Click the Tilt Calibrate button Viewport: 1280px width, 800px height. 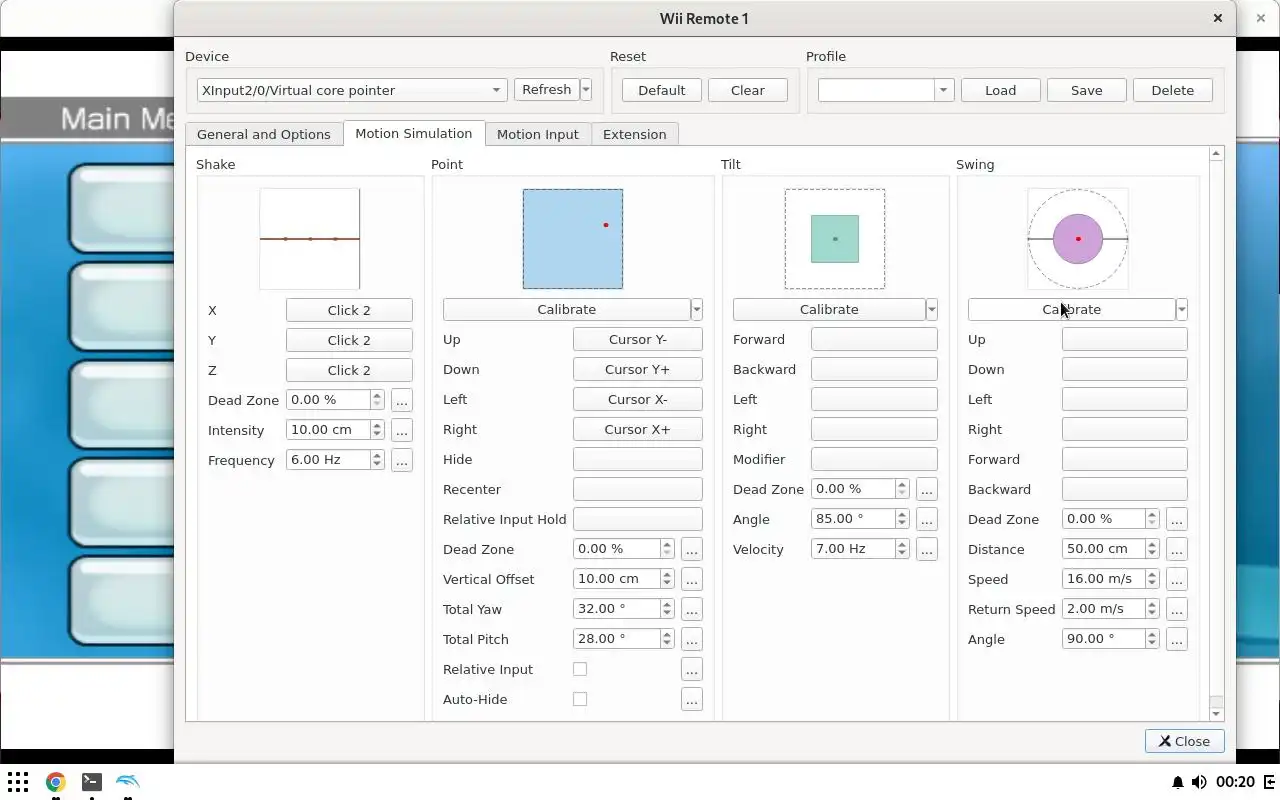pyautogui.click(x=829, y=309)
